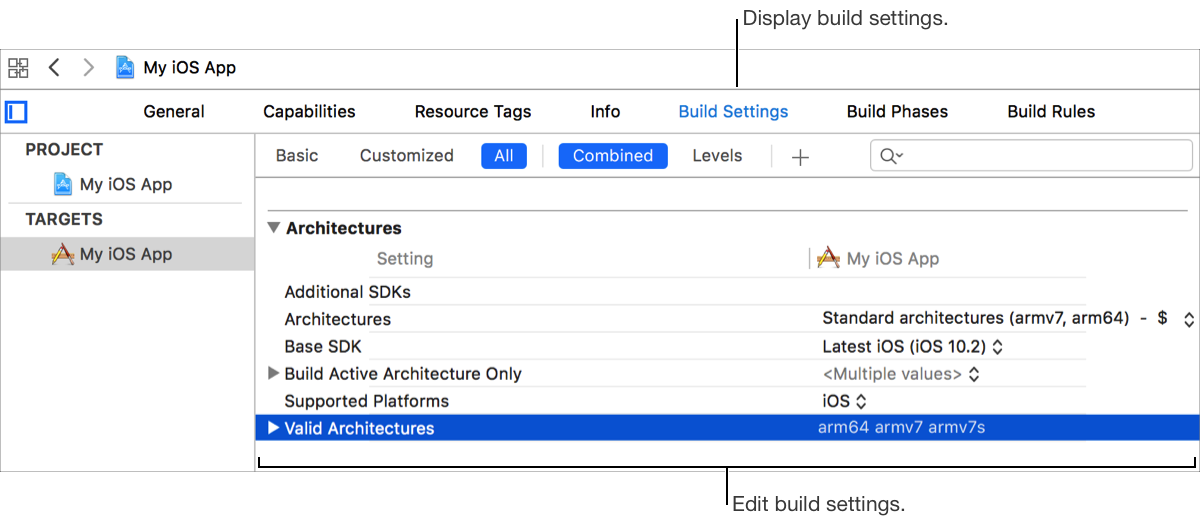
Task: Open the Capabilities tab
Action: pyautogui.click(x=309, y=112)
